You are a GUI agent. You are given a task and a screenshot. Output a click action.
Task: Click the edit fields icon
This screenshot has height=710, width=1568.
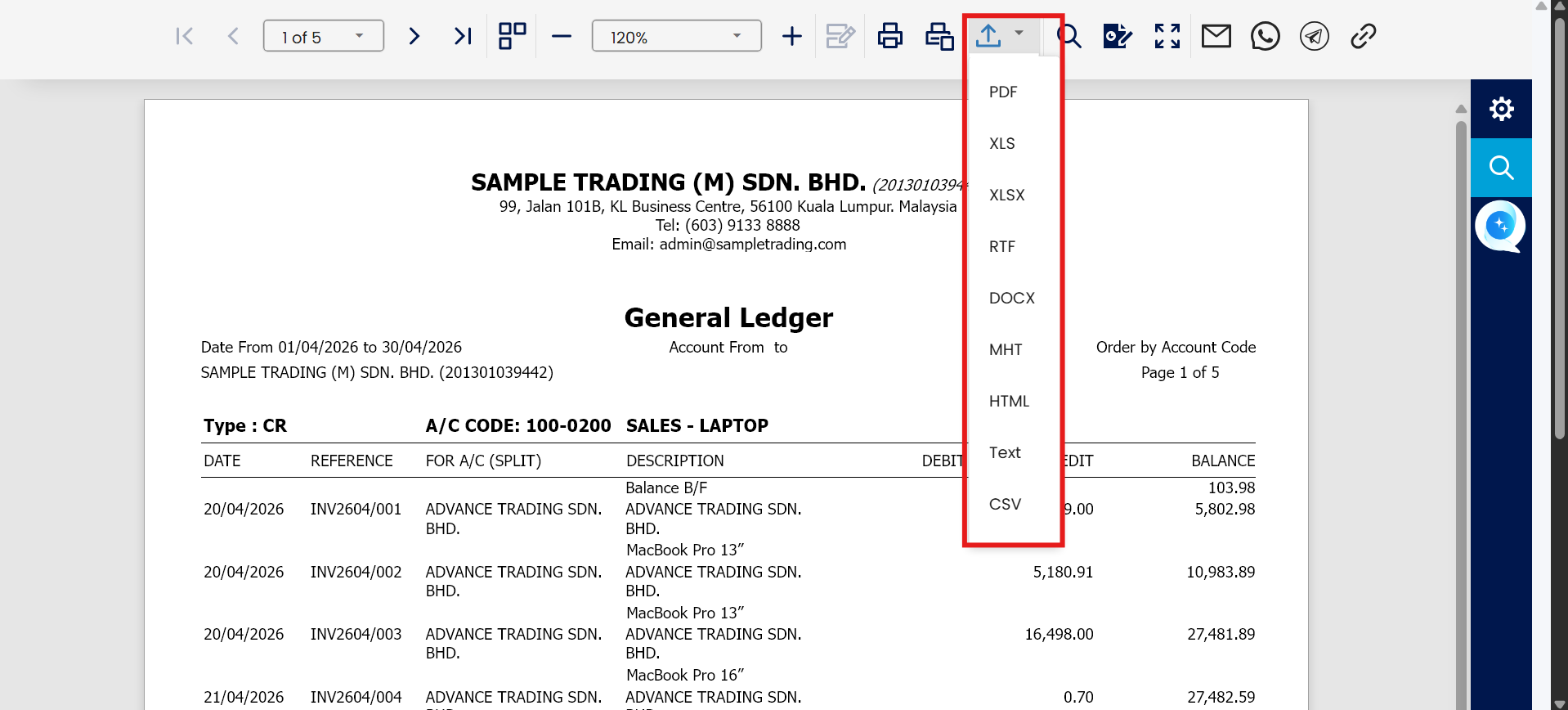(840, 36)
